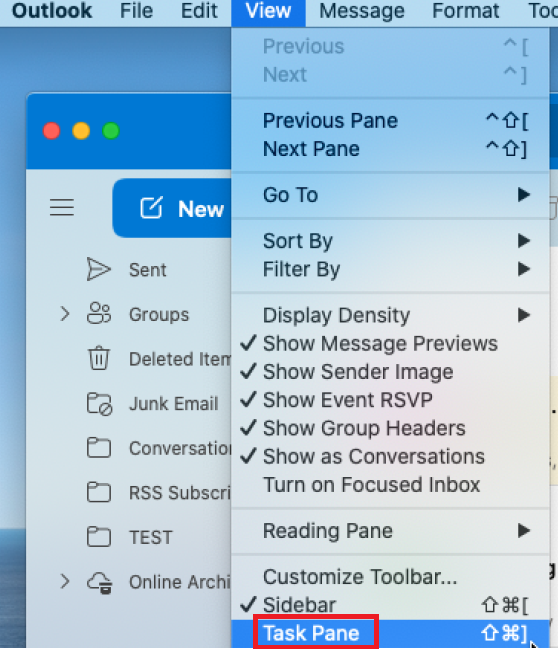Click the Deleted Items trash icon

coord(99,358)
